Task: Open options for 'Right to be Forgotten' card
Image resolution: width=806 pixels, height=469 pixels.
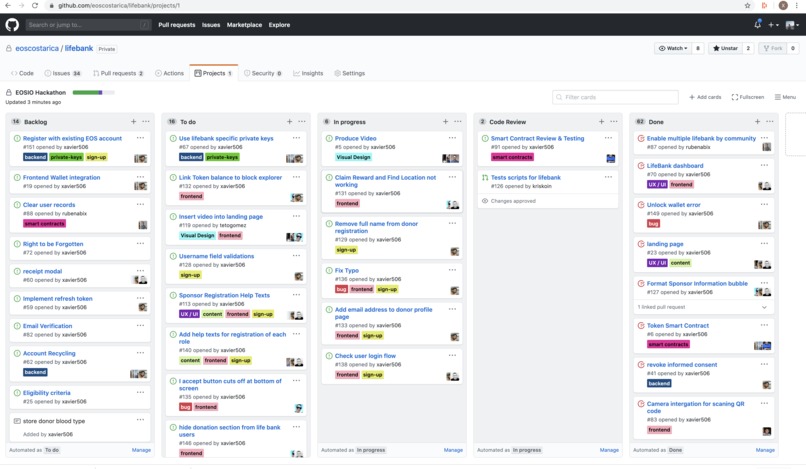Action: 140,243
